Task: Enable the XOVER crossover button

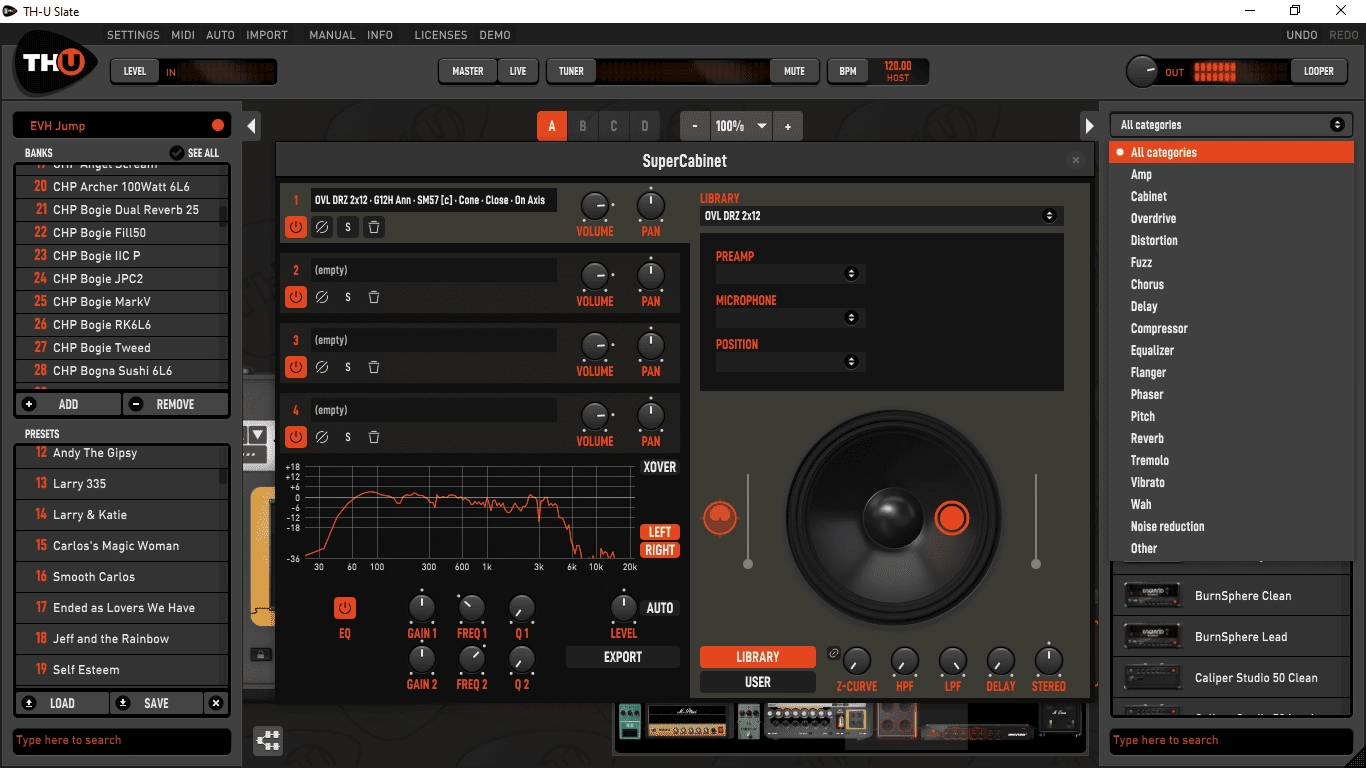Action: coord(660,467)
